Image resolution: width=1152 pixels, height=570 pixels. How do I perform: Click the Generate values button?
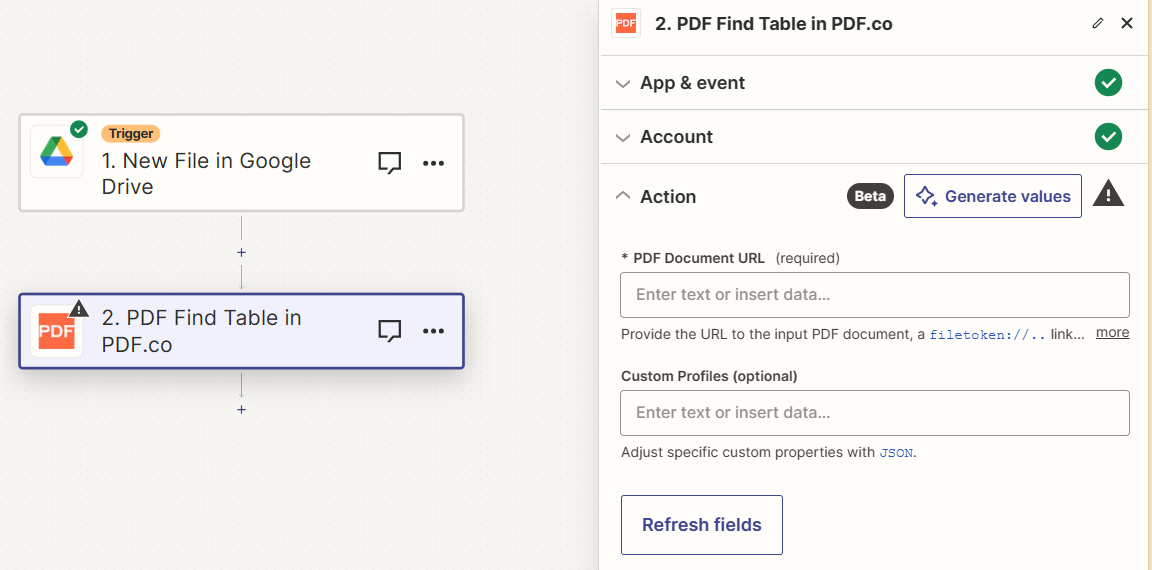[993, 196]
